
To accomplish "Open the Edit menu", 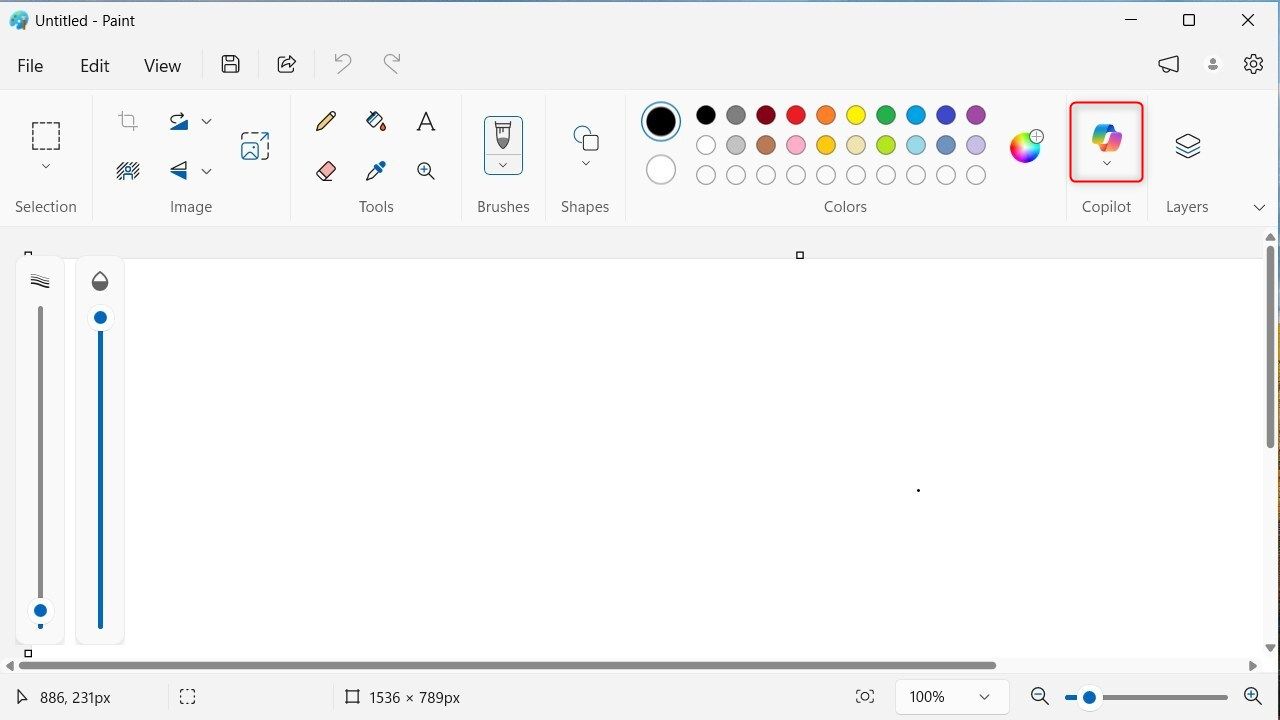I will click(x=95, y=65).
